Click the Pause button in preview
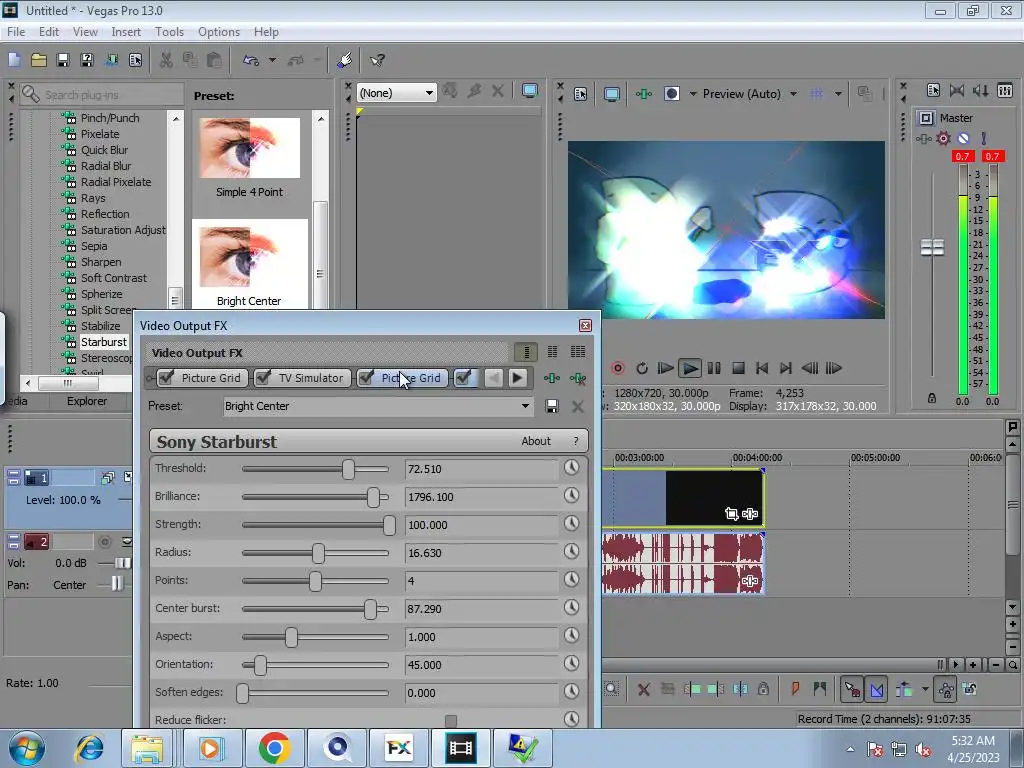The height and width of the screenshot is (768, 1024). pyautogui.click(x=714, y=368)
